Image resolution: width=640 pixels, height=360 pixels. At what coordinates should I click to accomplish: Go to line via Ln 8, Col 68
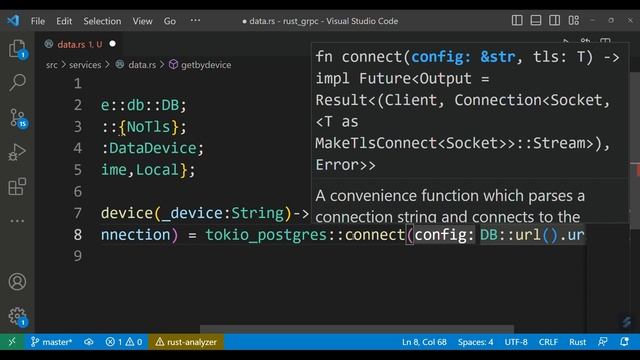(x=424, y=342)
